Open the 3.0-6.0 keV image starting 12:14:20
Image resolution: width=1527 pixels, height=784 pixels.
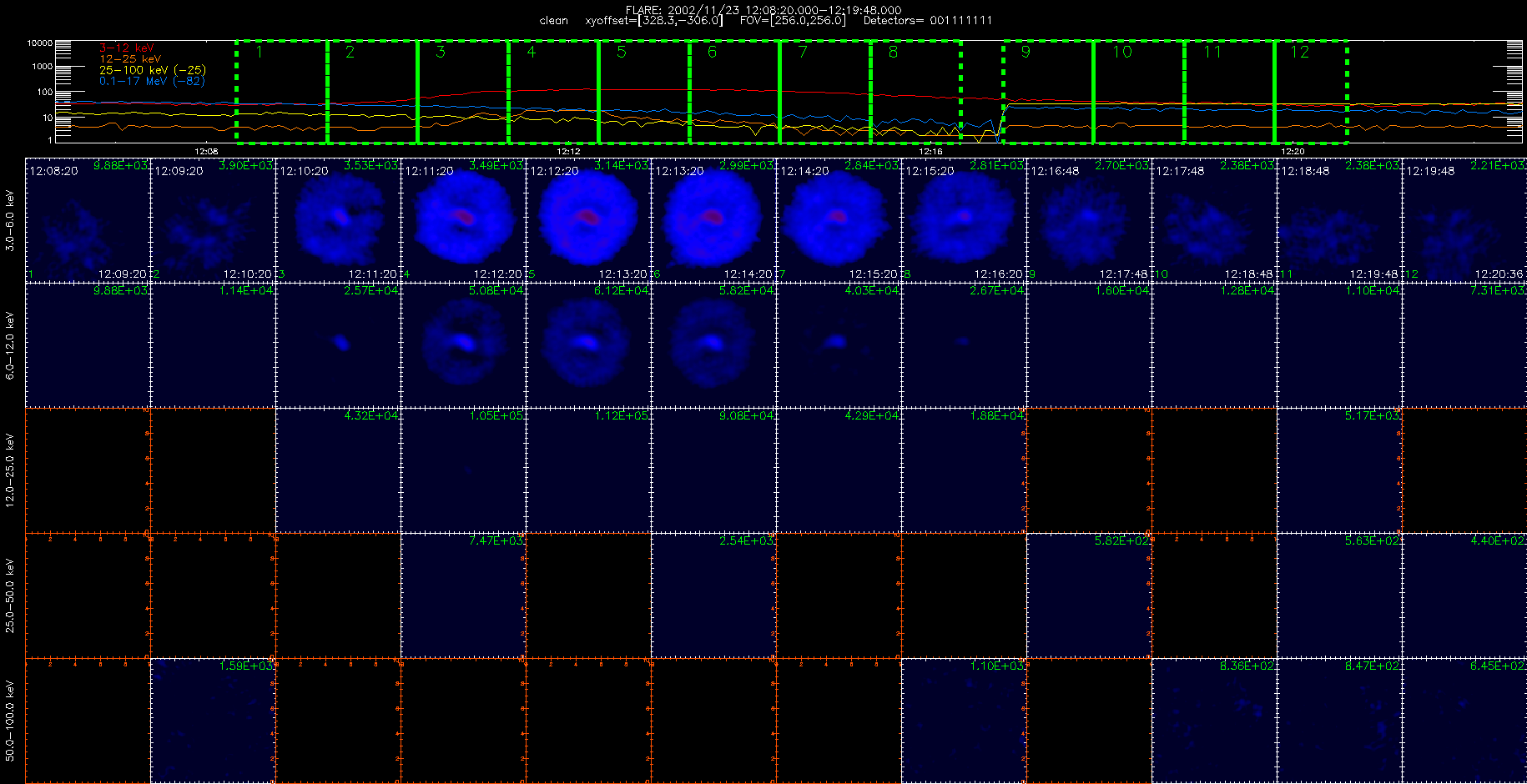pyautogui.click(x=839, y=220)
